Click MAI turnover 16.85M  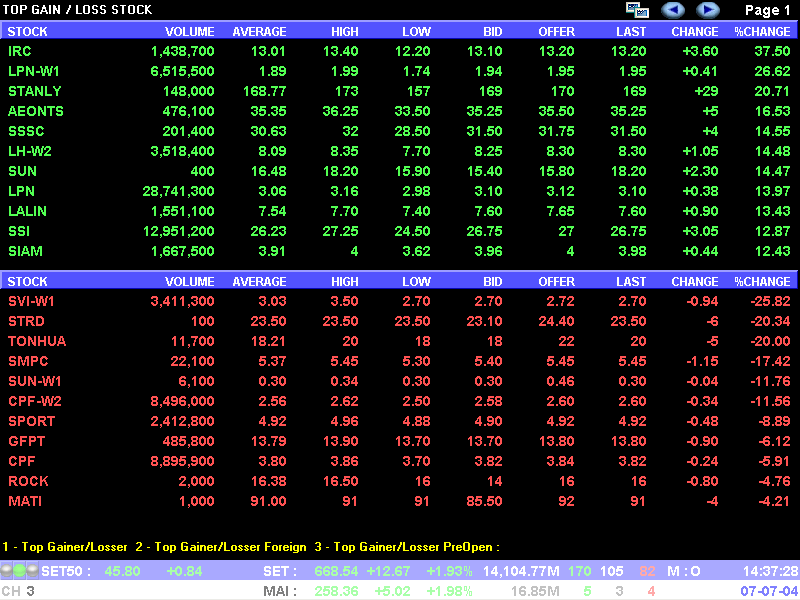(535, 591)
